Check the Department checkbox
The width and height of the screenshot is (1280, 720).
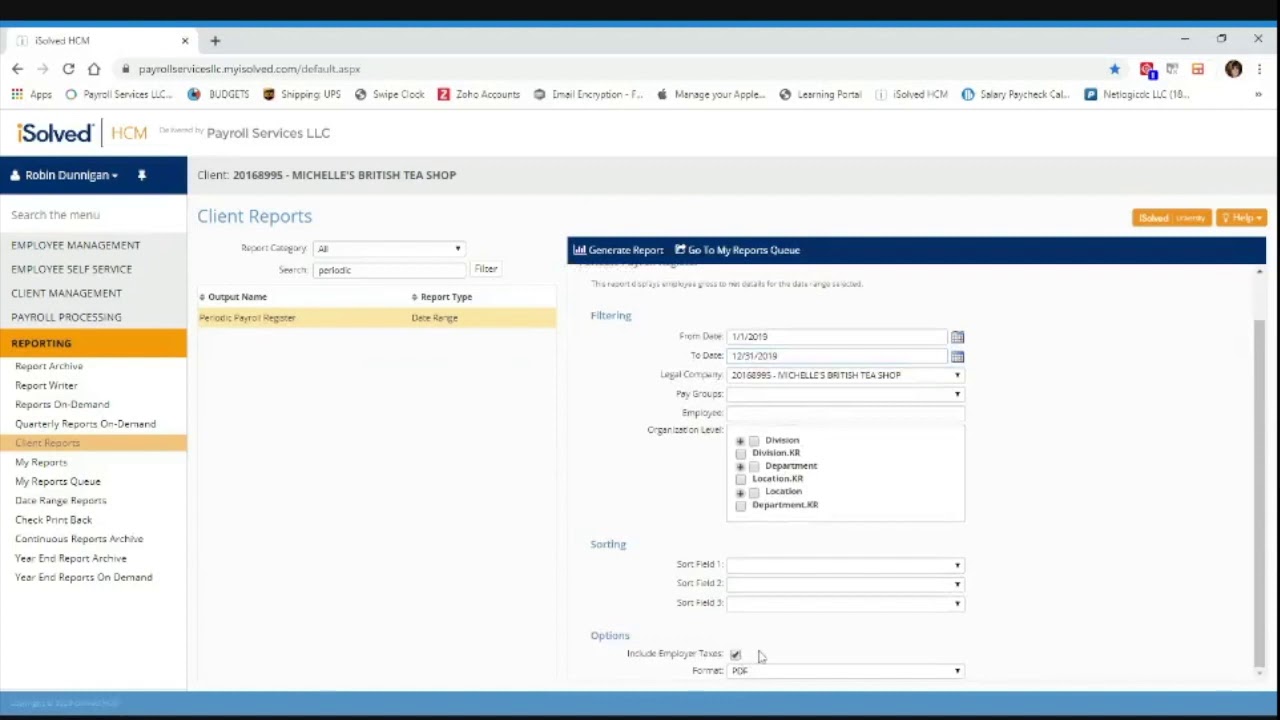coord(754,467)
